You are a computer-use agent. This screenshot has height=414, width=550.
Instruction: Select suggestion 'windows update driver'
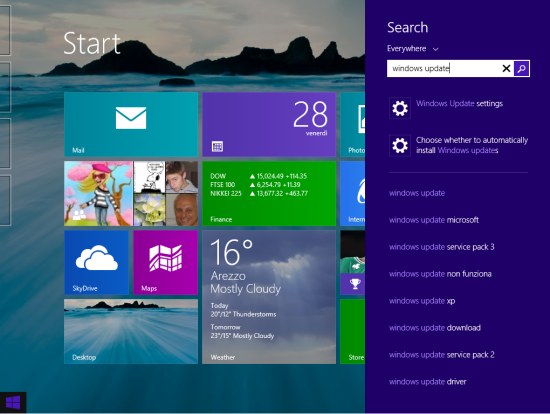point(428,382)
